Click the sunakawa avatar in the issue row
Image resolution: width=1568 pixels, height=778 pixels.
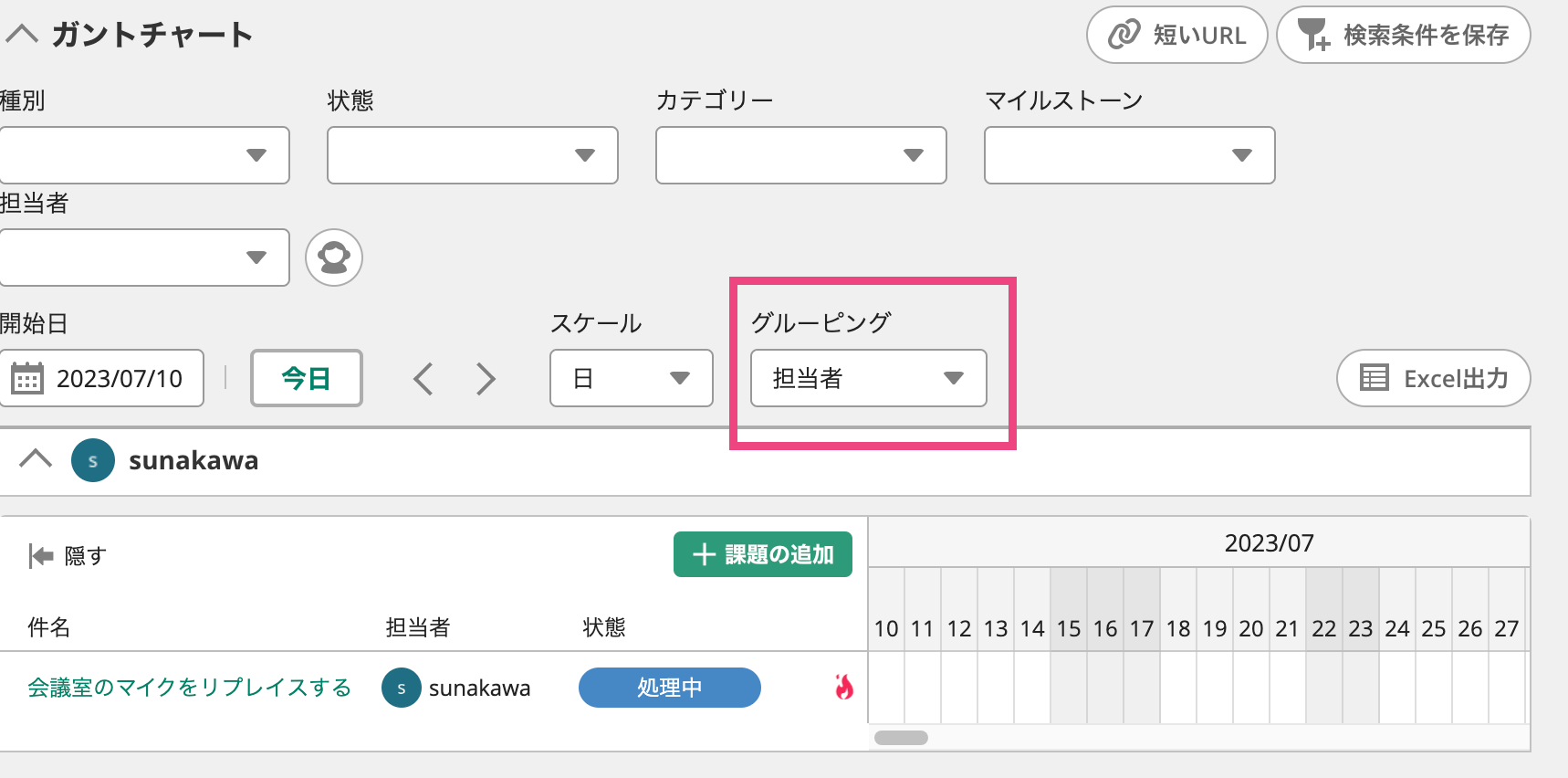pyautogui.click(x=402, y=688)
